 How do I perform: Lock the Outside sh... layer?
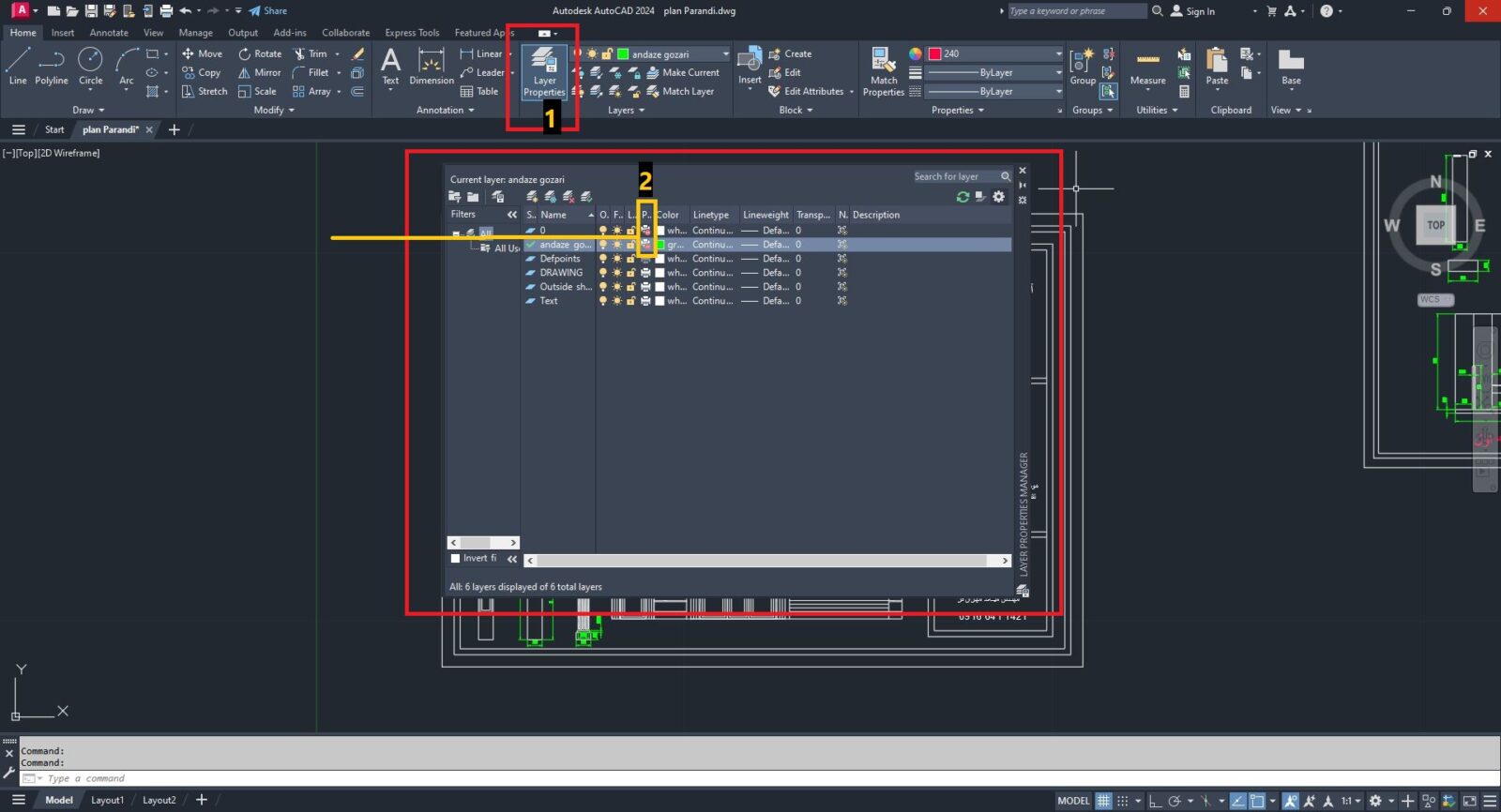pyautogui.click(x=631, y=287)
